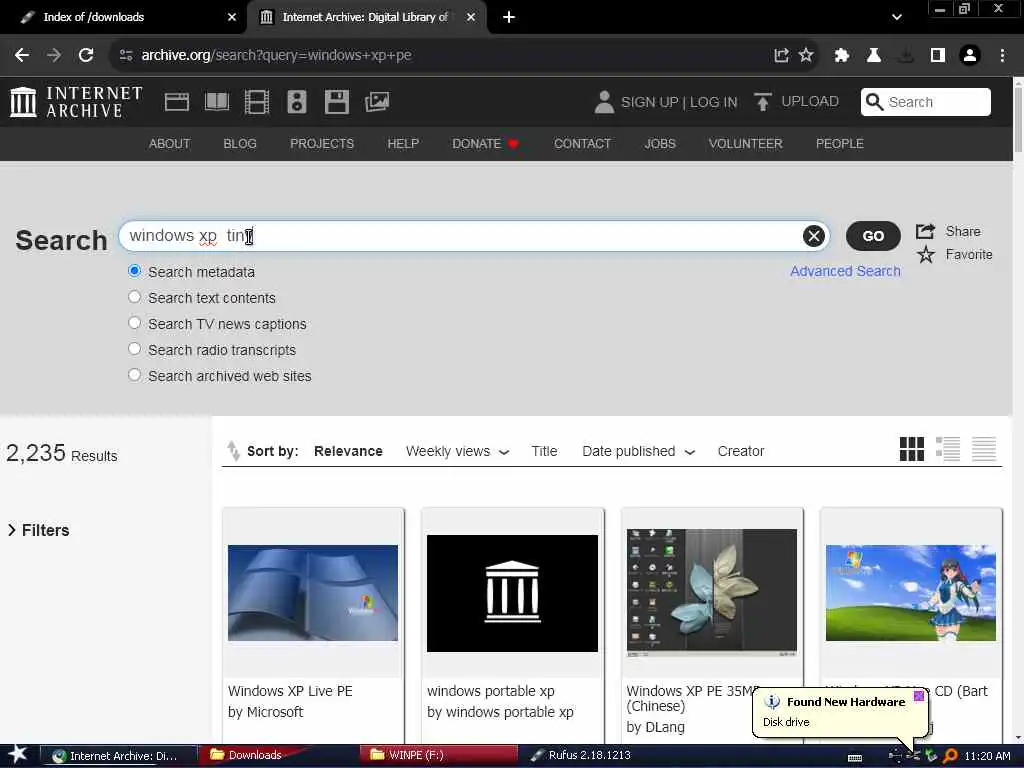Screen dimensions: 1024x768
Task: Select Search metadata radio button
Action: pyautogui.click(x=135, y=270)
